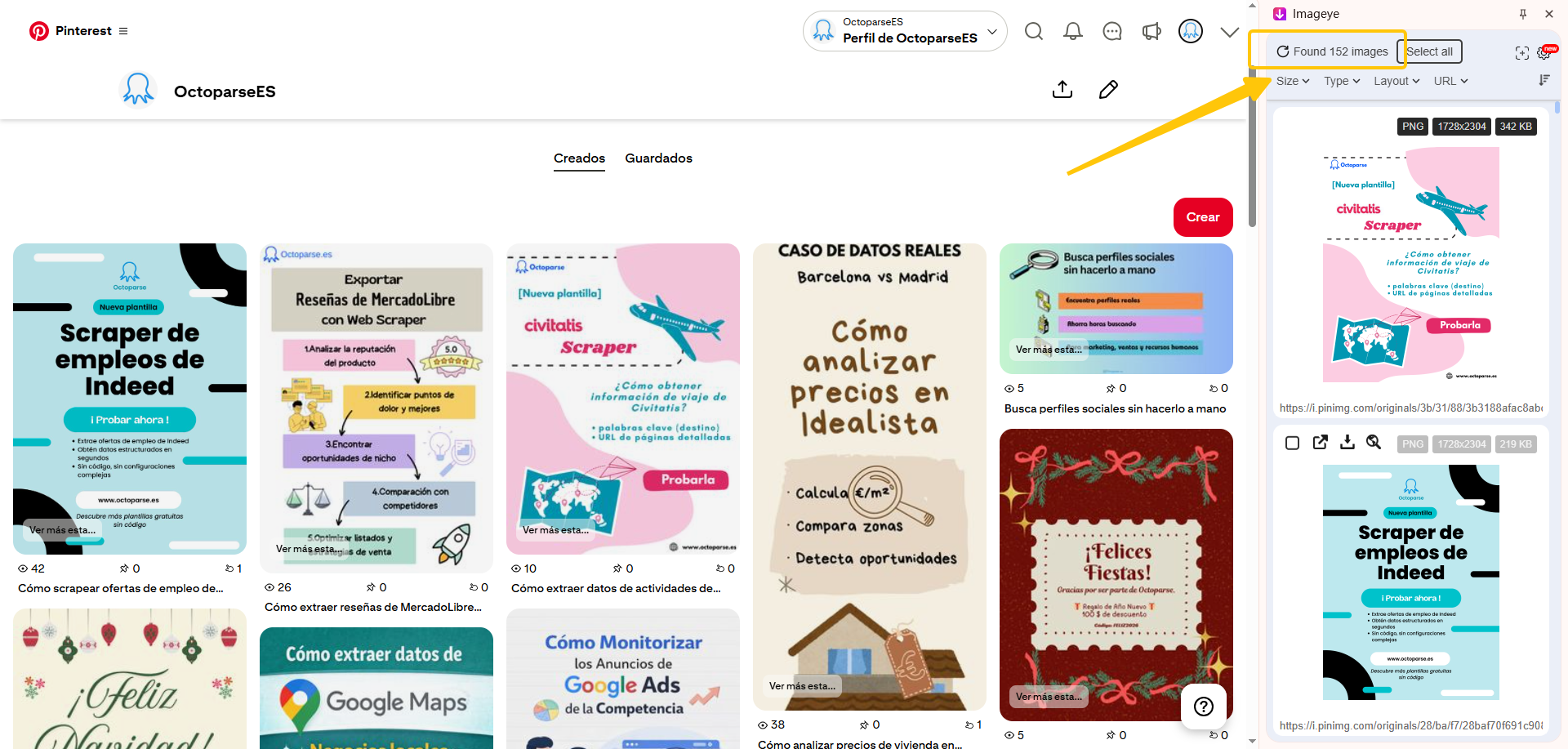Click the Imageye sort order icon

pos(1543,80)
